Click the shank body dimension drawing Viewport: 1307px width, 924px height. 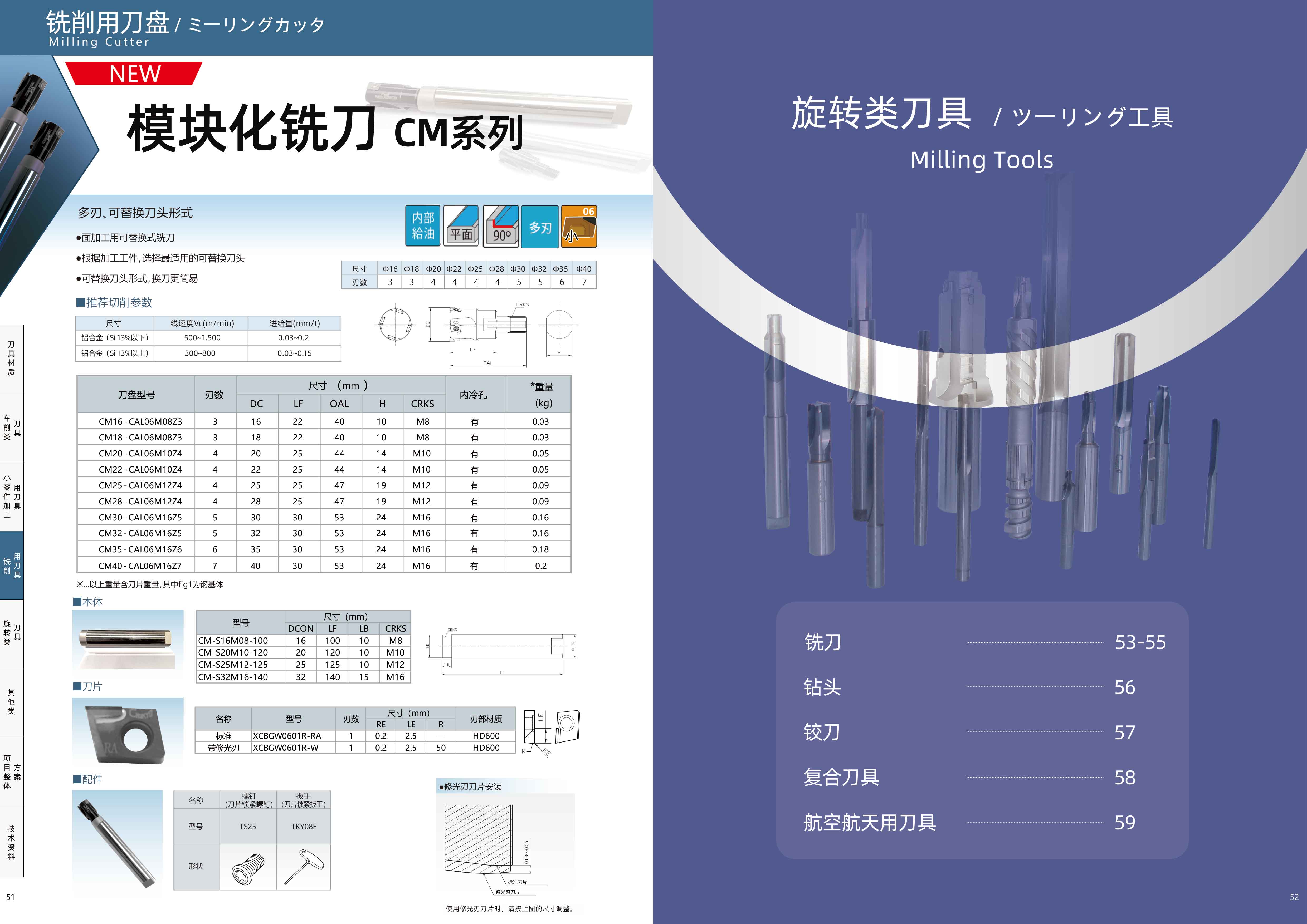click(x=502, y=651)
